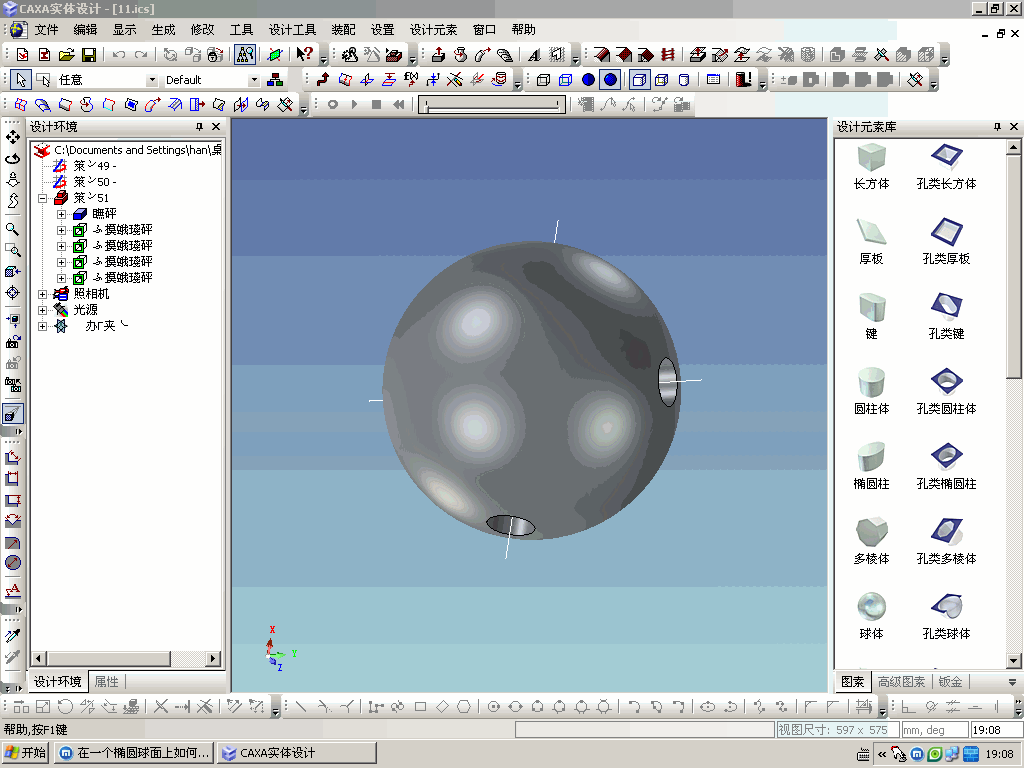Expand the 照相机 tree node
1024x768 pixels.
(42, 294)
